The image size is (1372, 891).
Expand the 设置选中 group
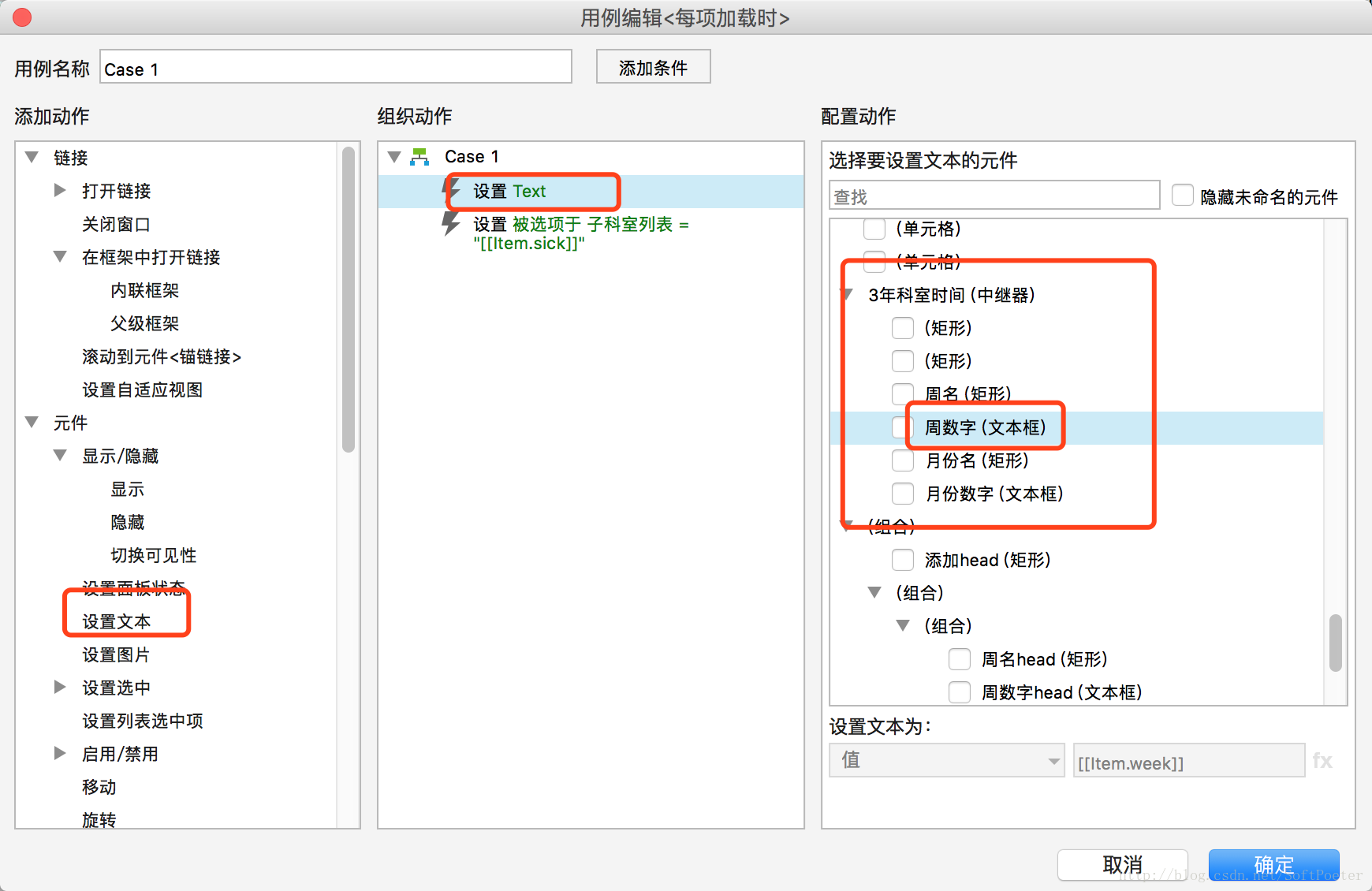60,687
